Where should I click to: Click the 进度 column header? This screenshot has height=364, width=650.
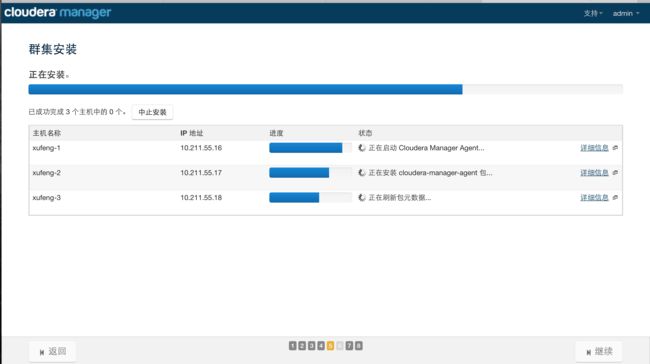276,133
